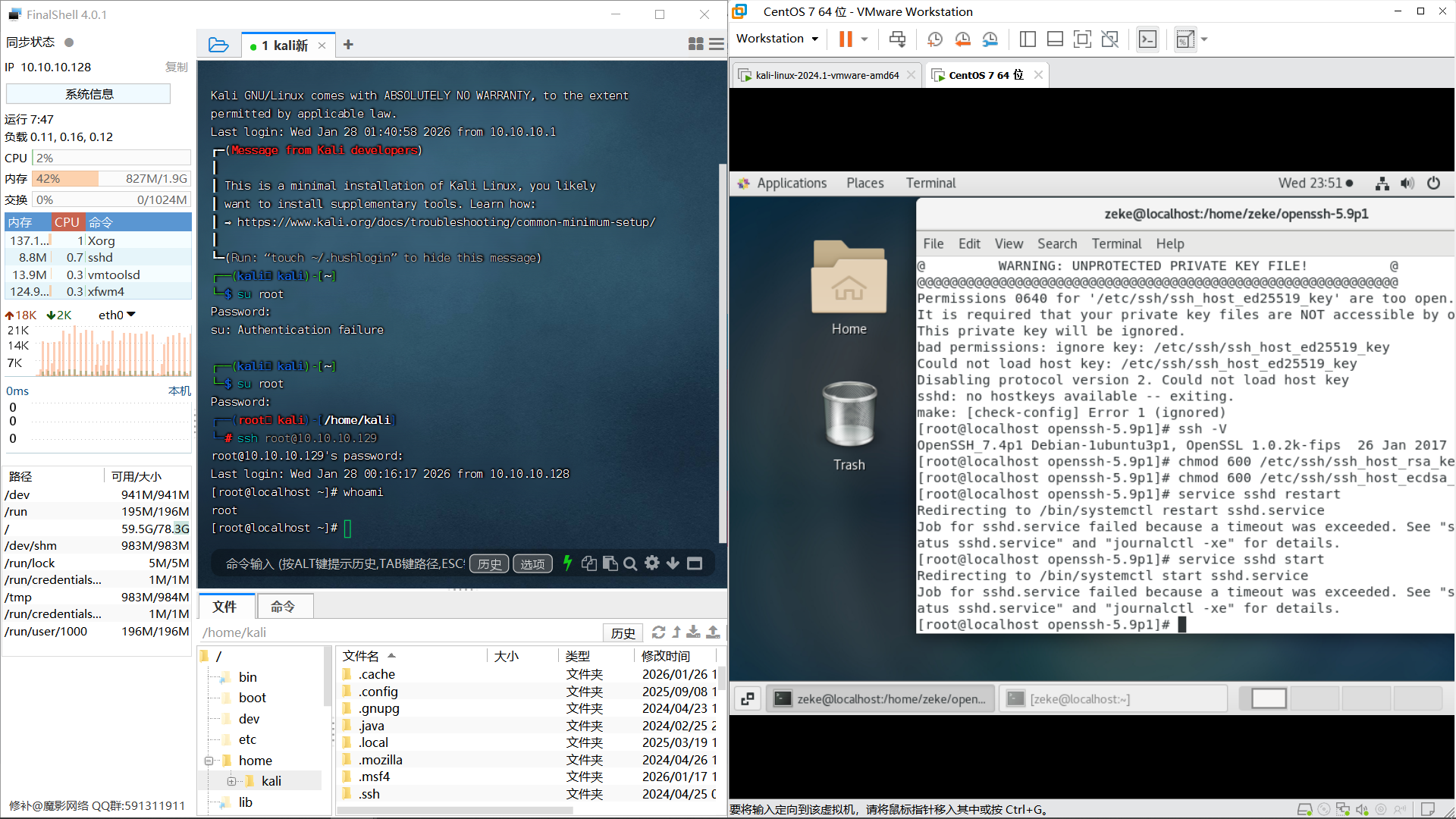The height and width of the screenshot is (819, 1456).
Task: Open the Workstation dropdown menu
Action: tap(777, 39)
